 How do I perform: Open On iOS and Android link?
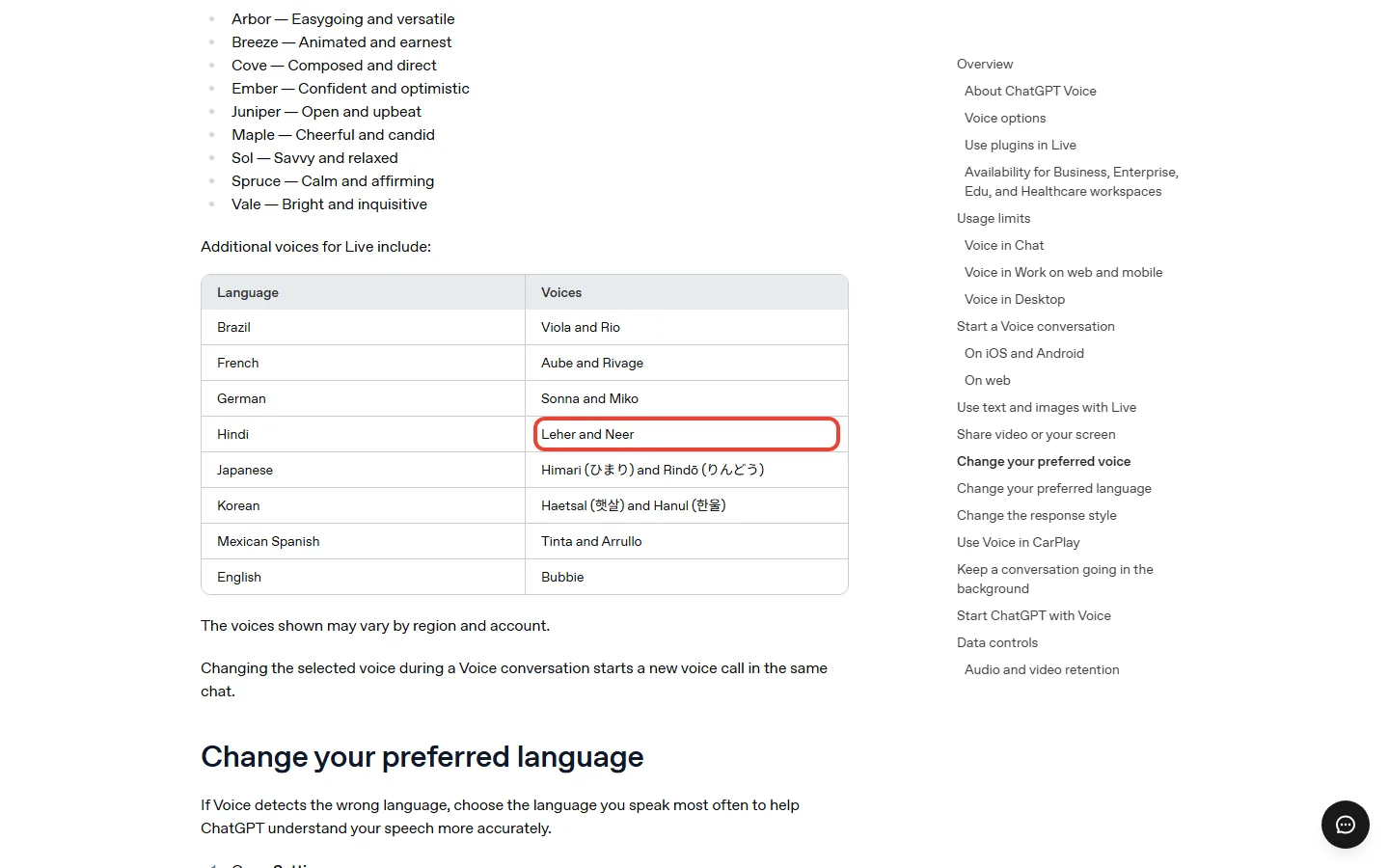[1024, 353]
